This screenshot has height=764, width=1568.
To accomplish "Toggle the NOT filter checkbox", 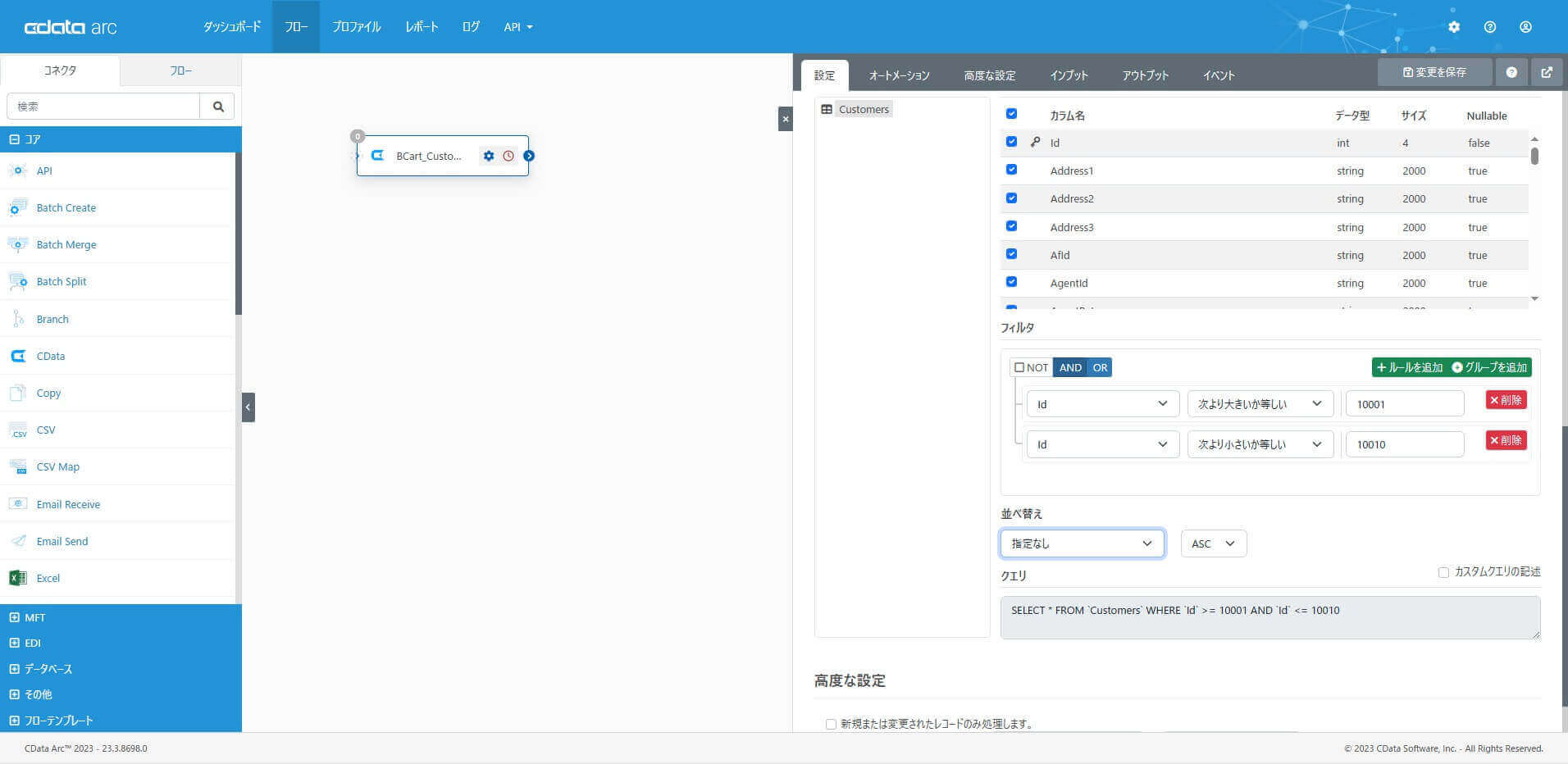I will coord(1019,367).
